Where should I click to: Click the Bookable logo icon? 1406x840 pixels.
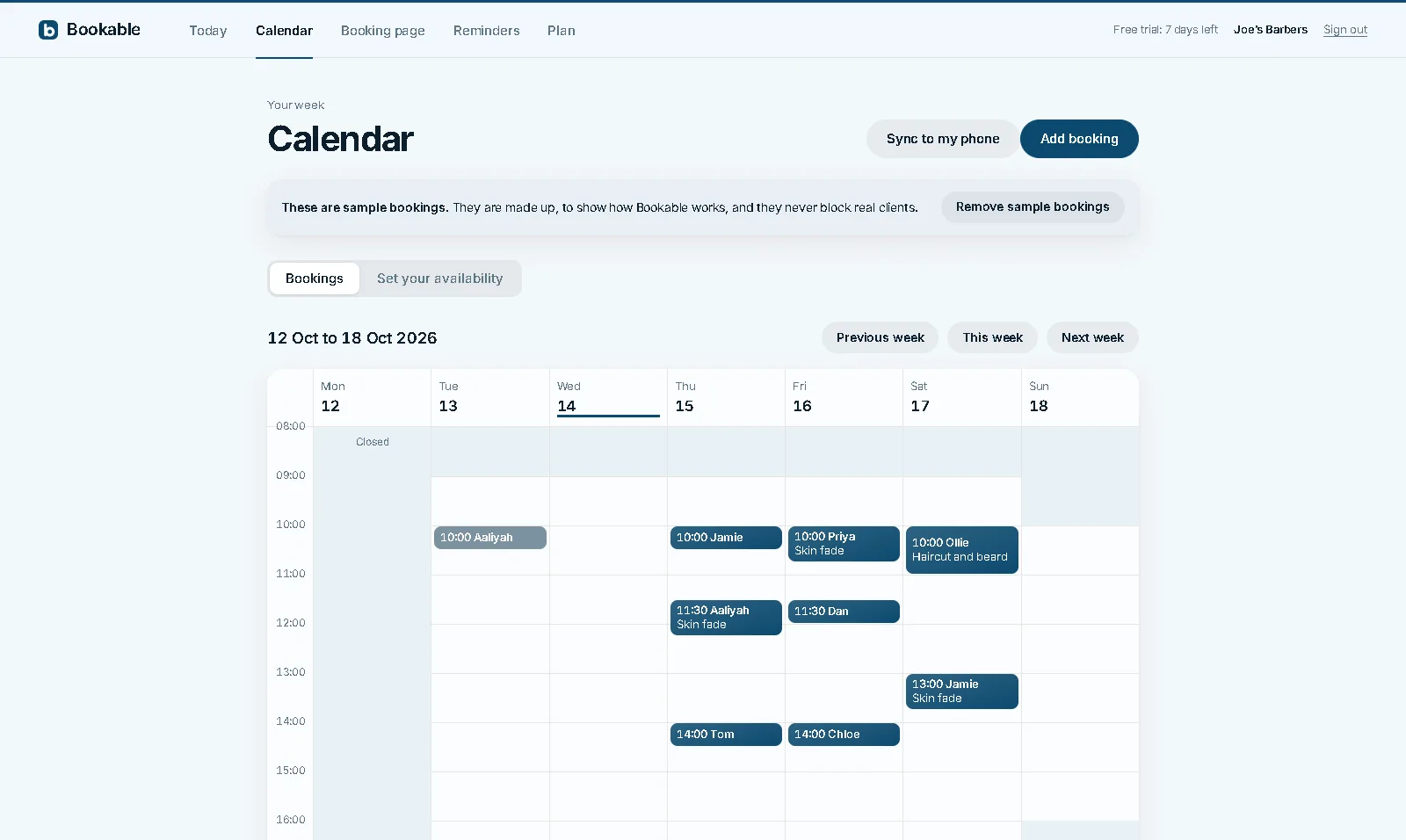coord(48,30)
